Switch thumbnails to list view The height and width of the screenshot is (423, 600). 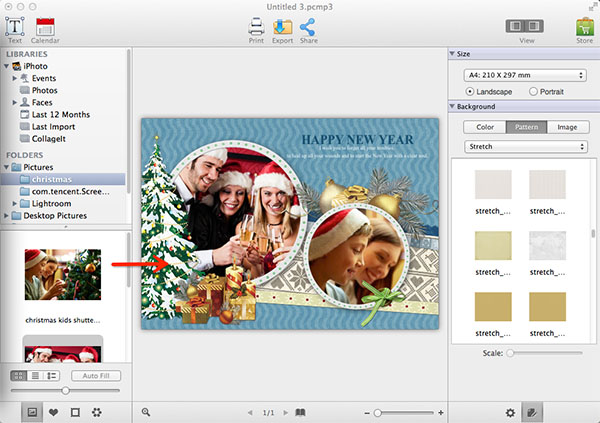coord(36,376)
